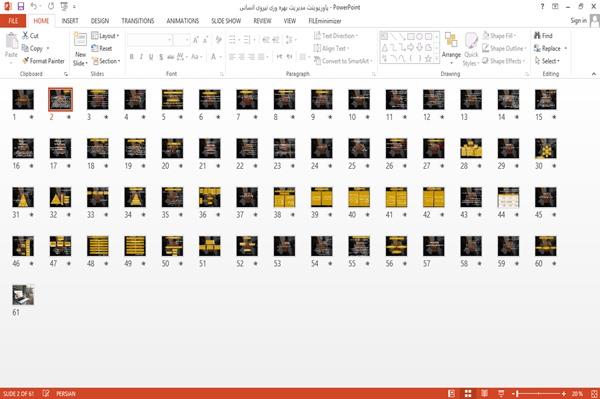Increase font size with larger A
Image resolution: width=600 pixels, height=399 pixels.
[x=196, y=39]
